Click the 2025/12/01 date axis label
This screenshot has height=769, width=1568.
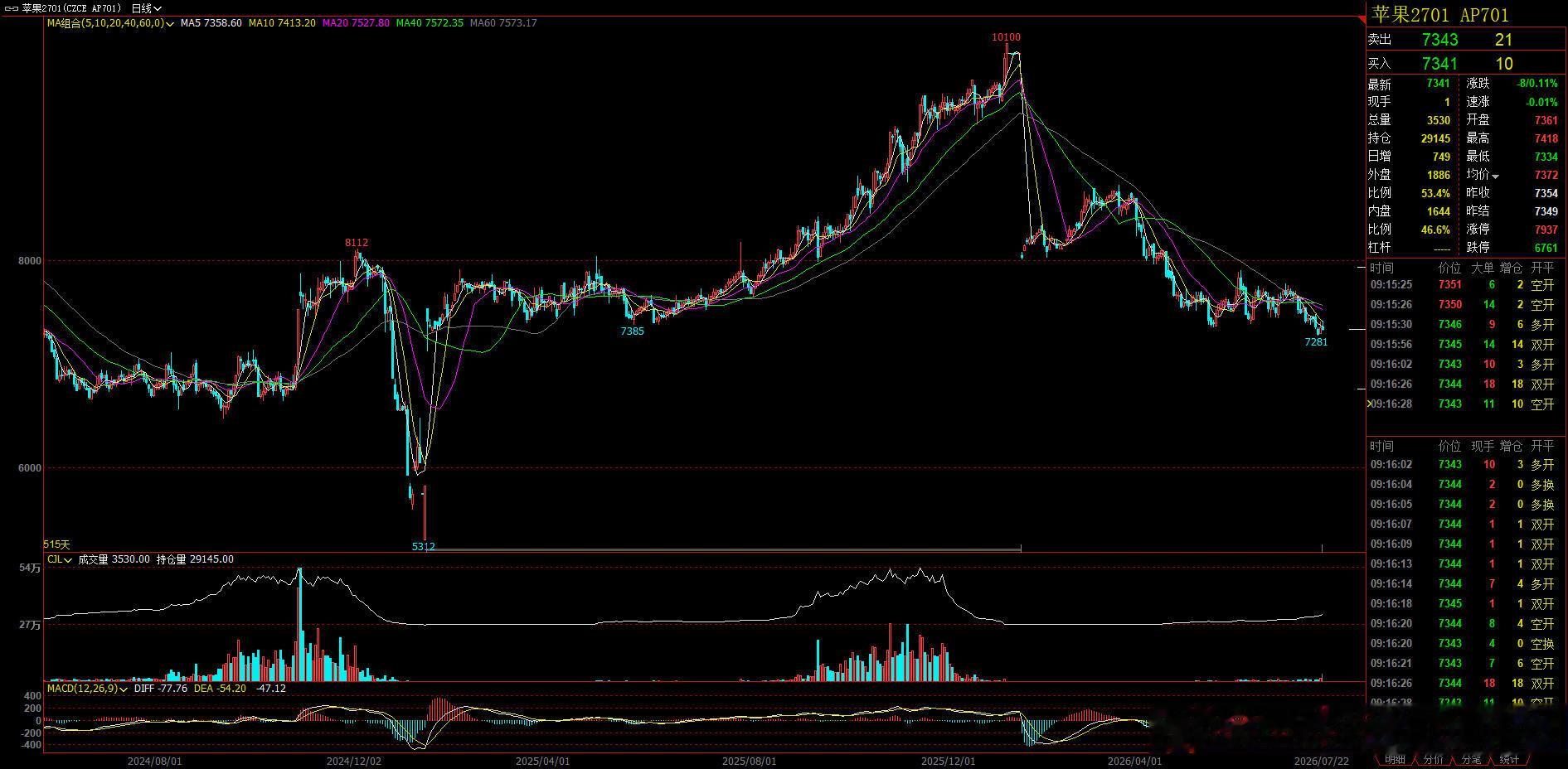[948, 761]
